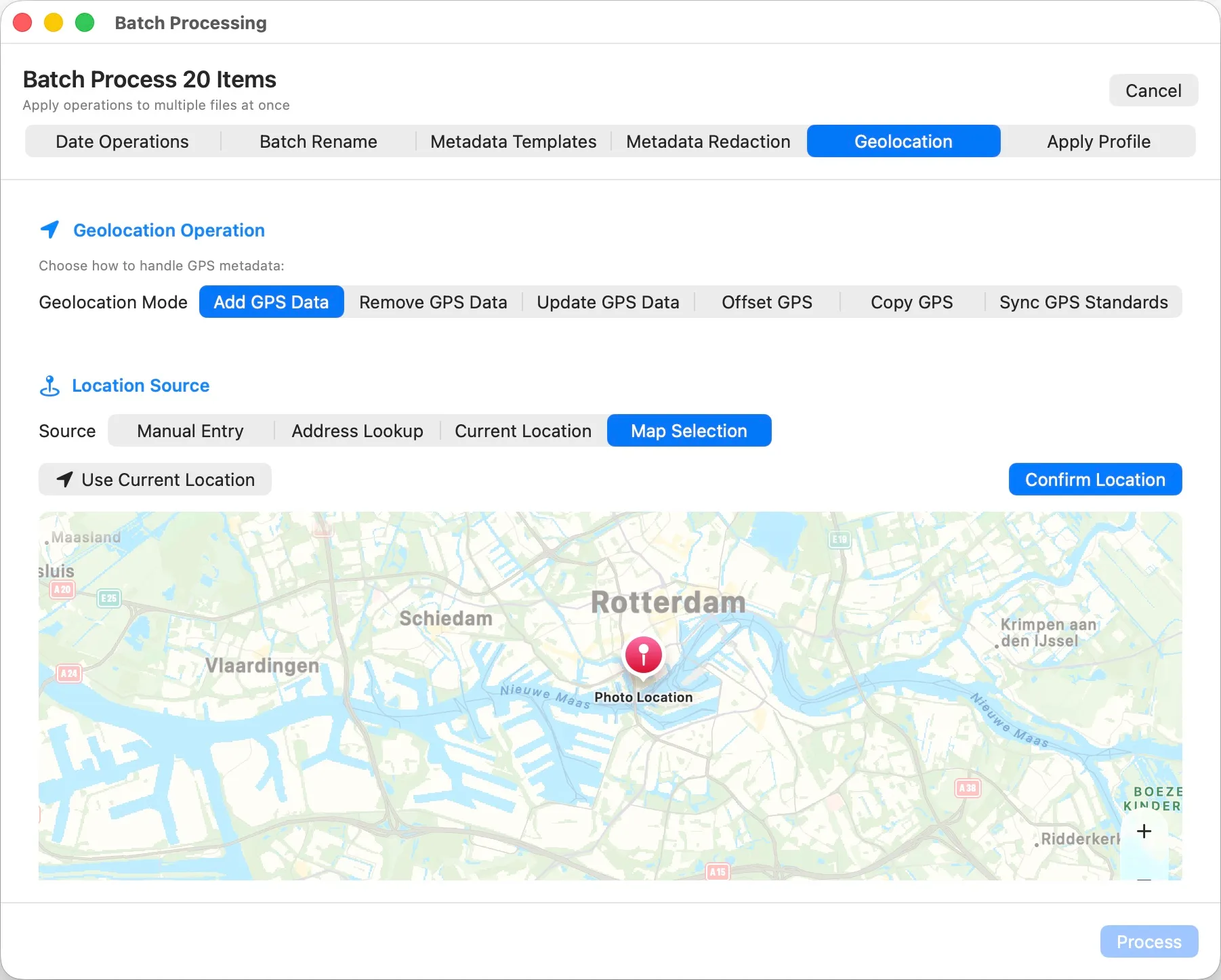Select Remove GPS Data mode
This screenshot has width=1221, height=980.
(433, 302)
